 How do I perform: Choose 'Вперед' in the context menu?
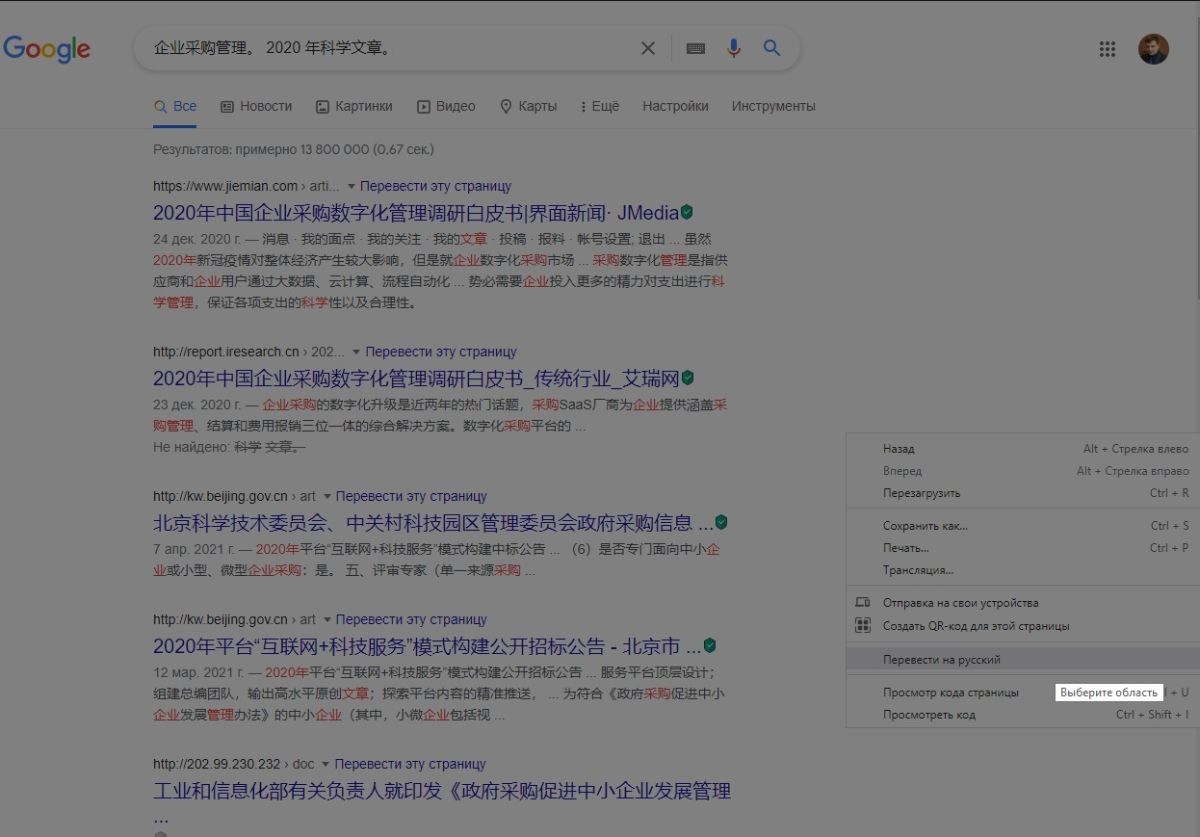(x=1022, y=471)
